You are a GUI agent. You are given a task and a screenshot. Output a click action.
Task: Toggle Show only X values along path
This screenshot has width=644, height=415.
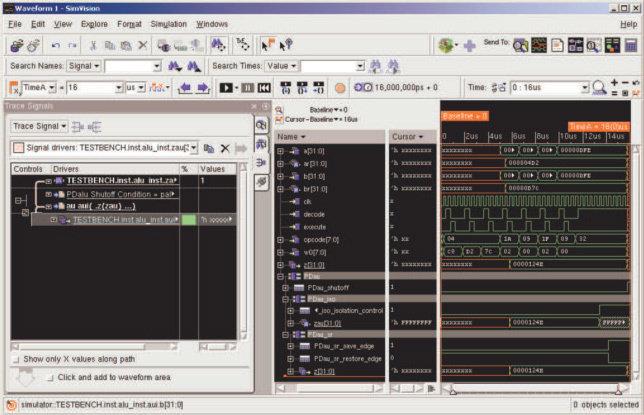16,360
